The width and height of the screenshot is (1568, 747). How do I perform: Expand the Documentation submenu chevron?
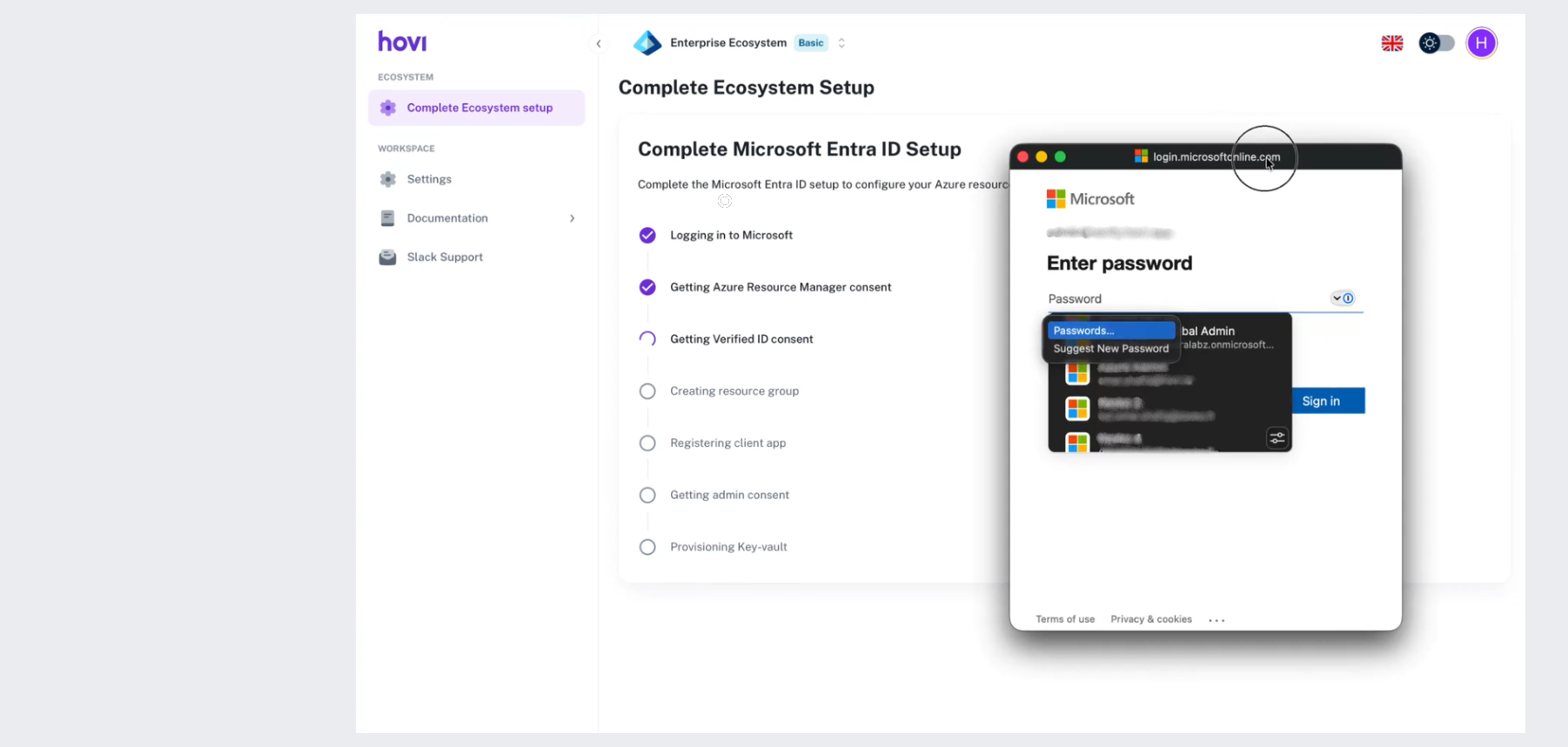coord(572,218)
